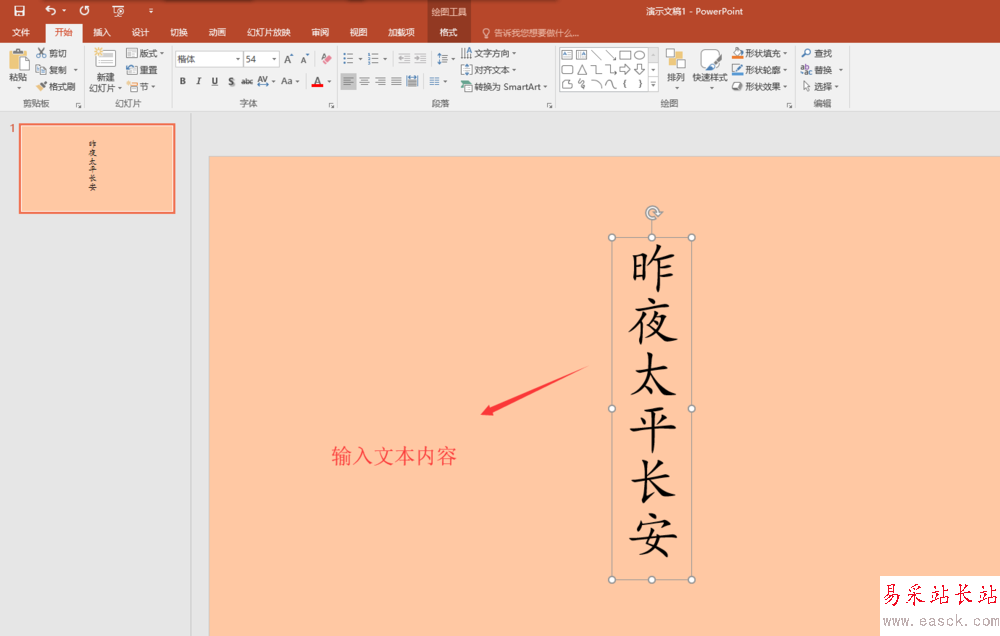
Task: Apply the red font color swatch
Action: [x=317, y=81]
